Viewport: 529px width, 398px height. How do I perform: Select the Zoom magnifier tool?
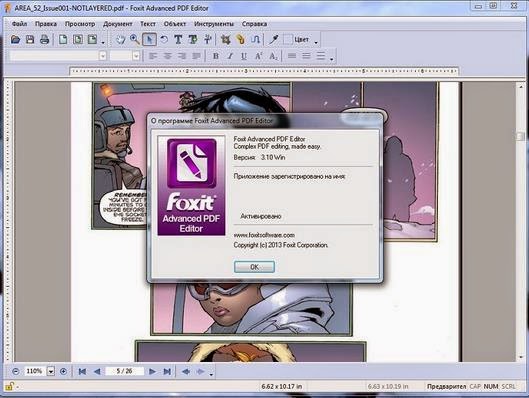[135, 39]
